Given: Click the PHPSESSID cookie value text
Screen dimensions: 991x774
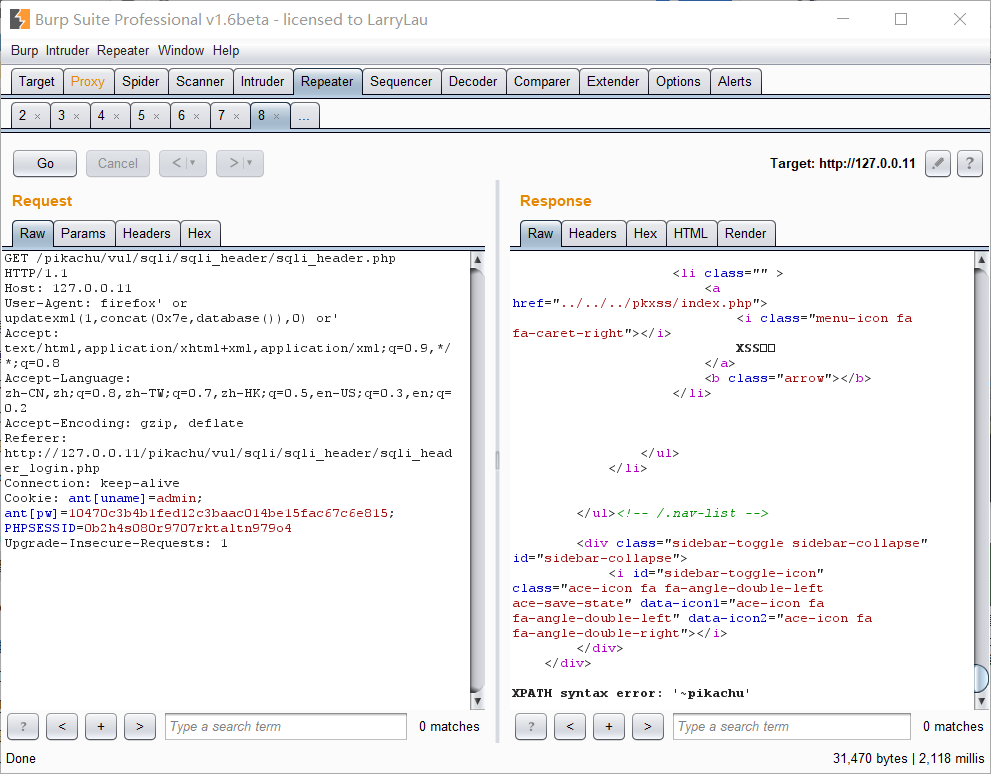Looking at the screenshot, I should 188,528.
